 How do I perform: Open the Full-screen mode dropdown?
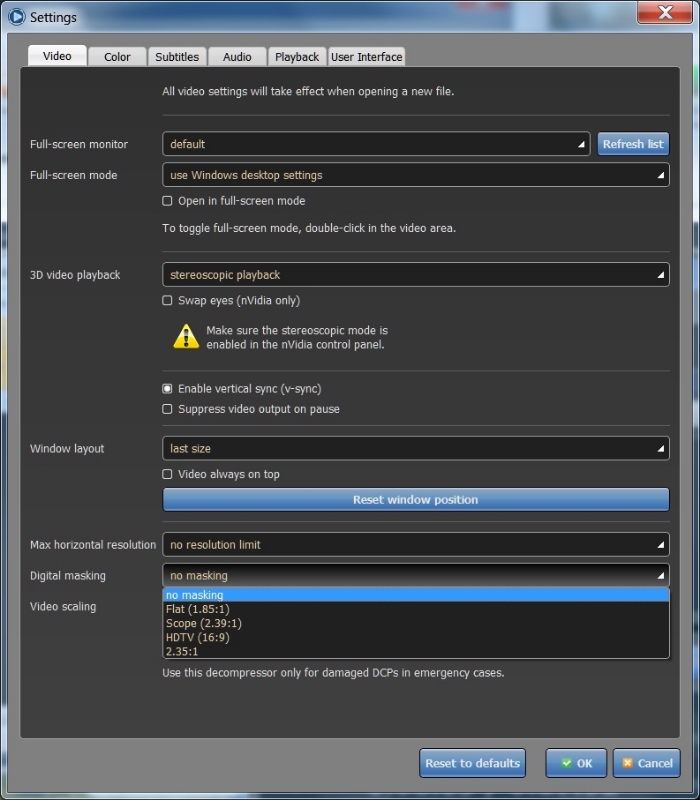tap(416, 175)
